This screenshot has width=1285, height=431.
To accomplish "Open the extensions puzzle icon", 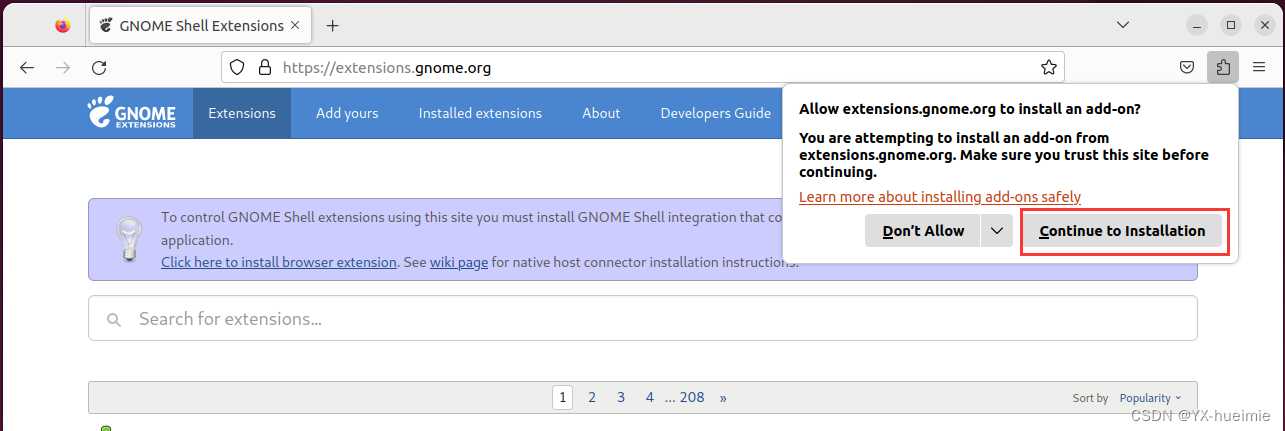I will [1223, 68].
